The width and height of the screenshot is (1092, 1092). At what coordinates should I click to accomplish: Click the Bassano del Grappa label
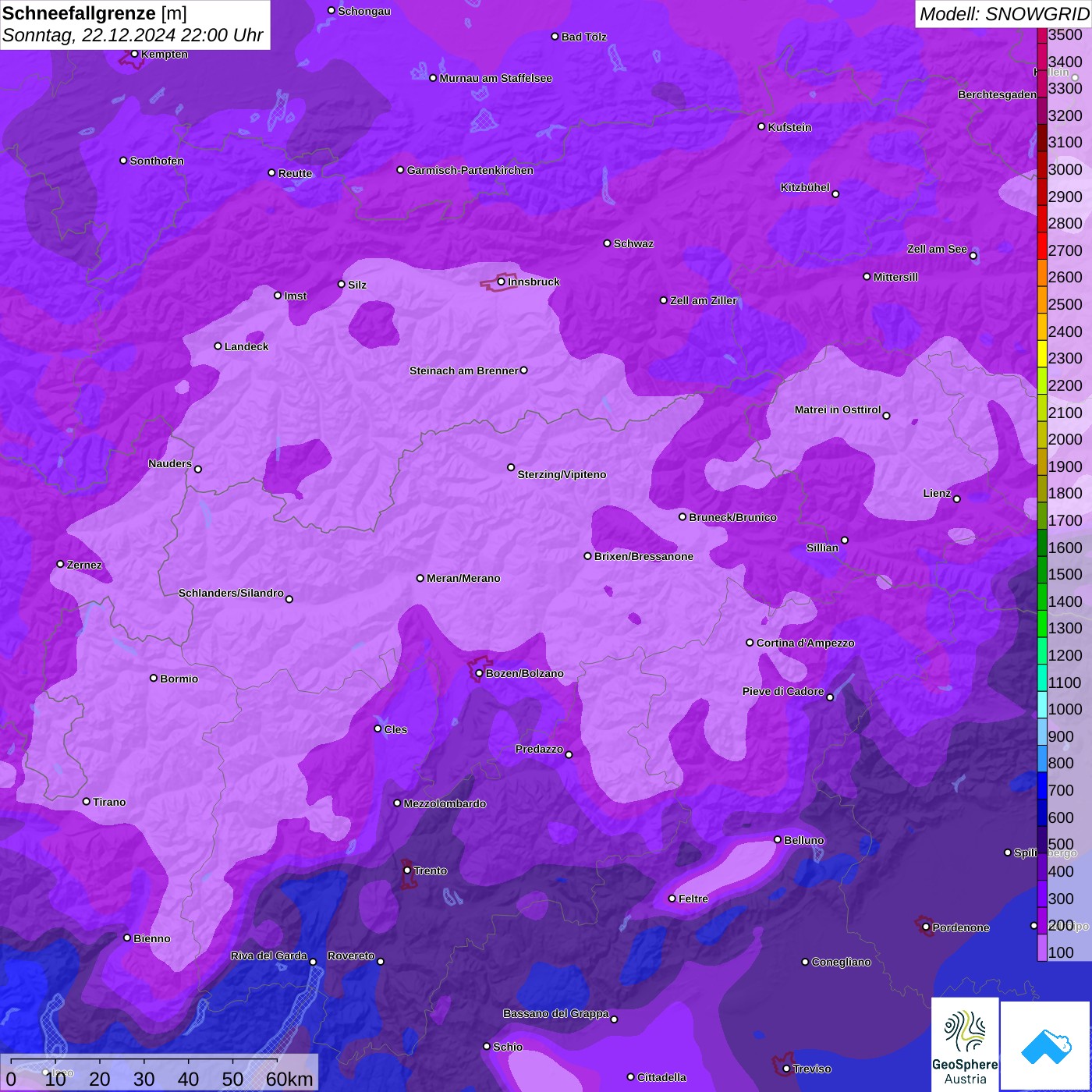coord(555,1013)
